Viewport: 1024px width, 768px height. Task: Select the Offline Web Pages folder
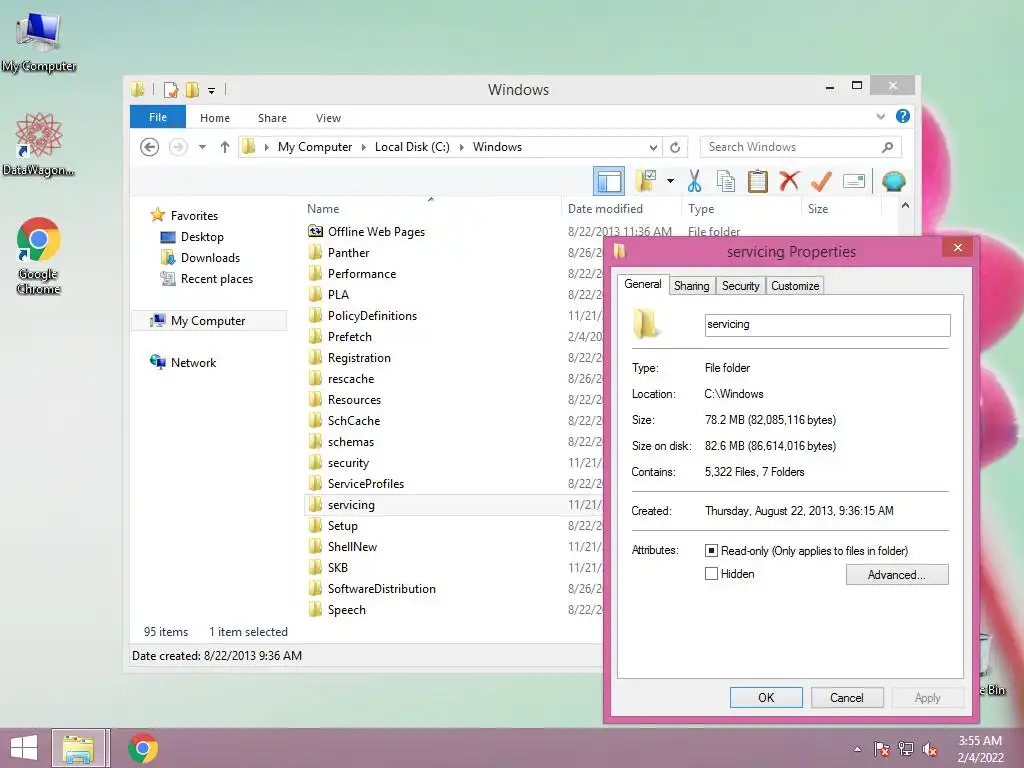pyautogui.click(x=376, y=232)
